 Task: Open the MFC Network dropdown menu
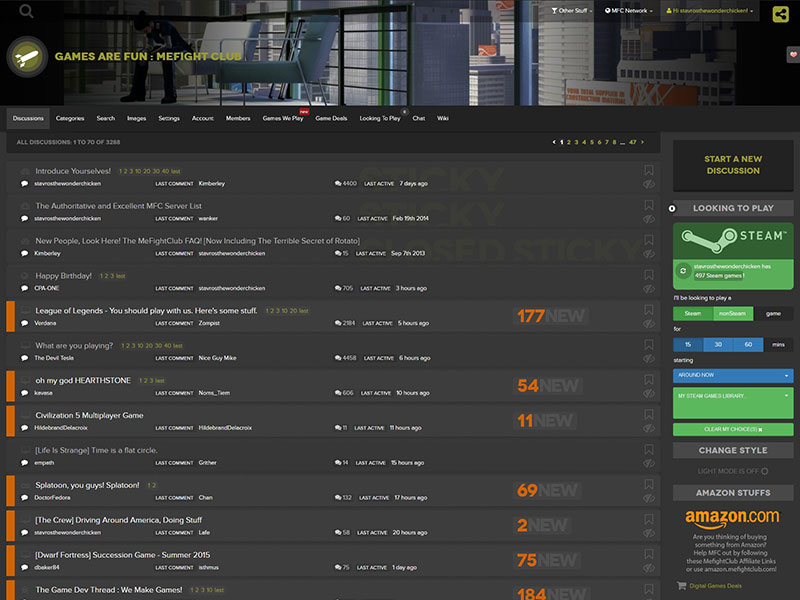(629, 11)
